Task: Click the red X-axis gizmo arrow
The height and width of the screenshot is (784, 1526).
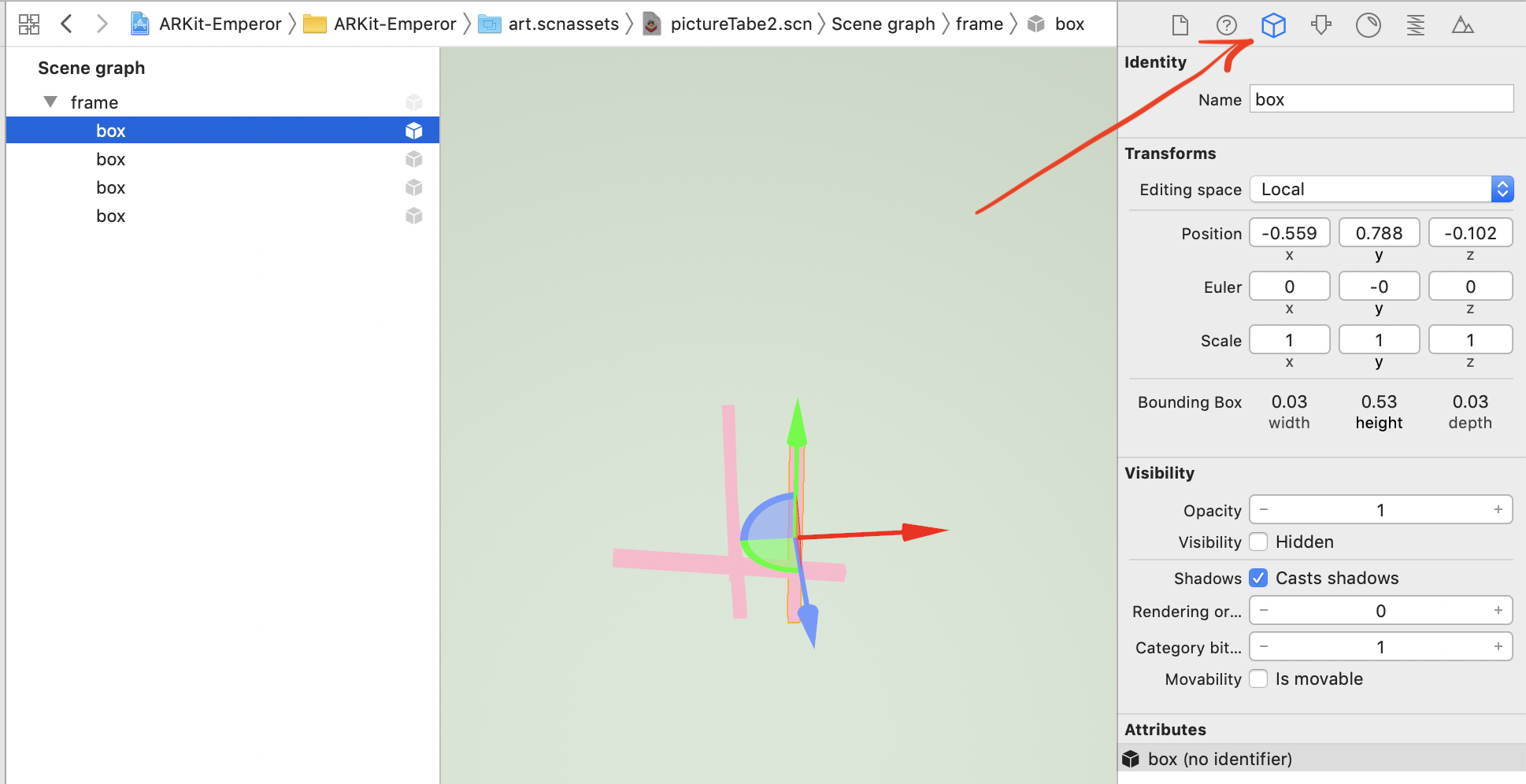Action: tap(924, 532)
